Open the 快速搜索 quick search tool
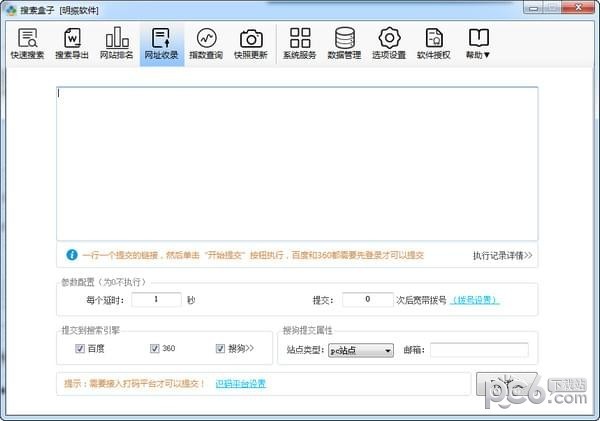The height and width of the screenshot is (421, 600). tap(27, 44)
